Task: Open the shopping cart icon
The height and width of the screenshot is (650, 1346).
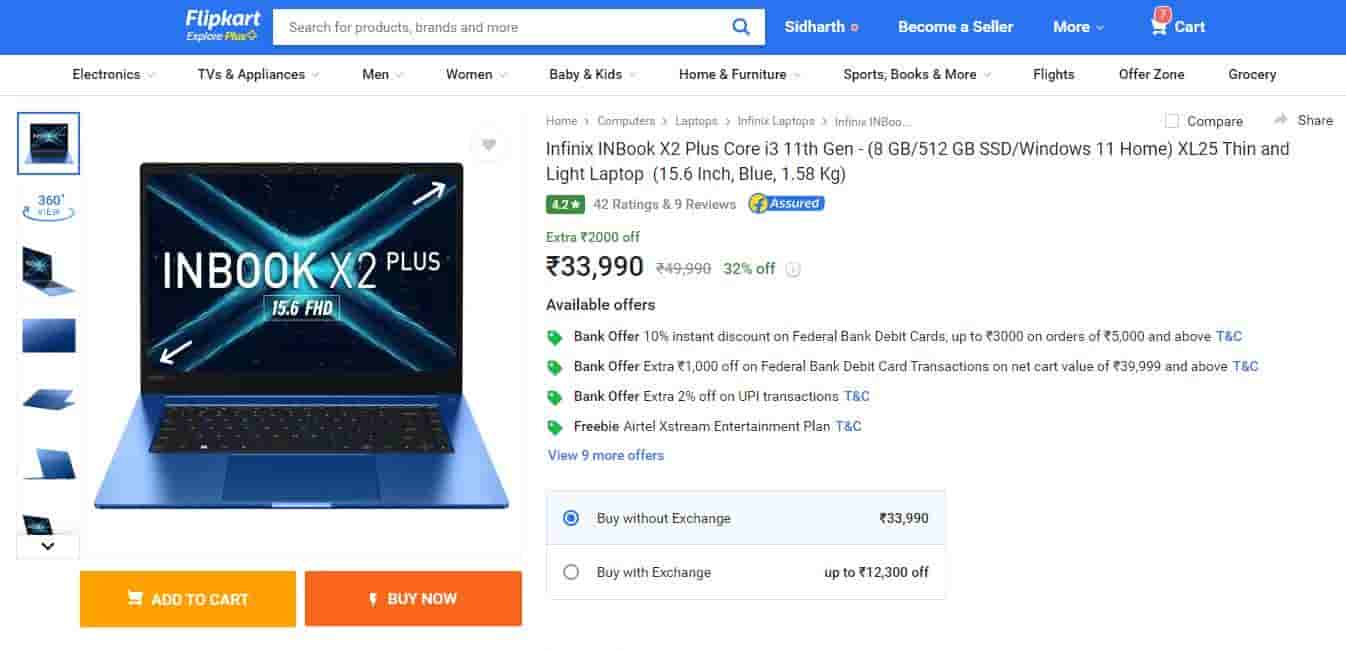Action: point(1159,26)
